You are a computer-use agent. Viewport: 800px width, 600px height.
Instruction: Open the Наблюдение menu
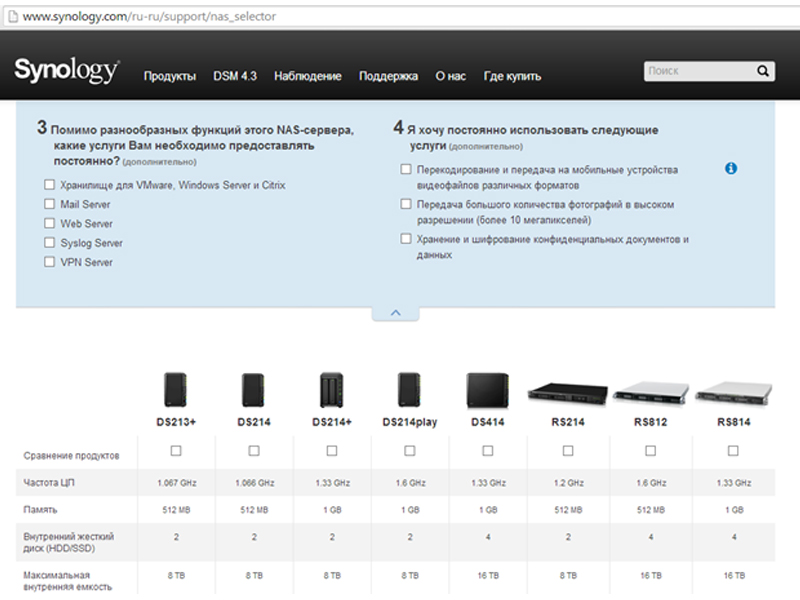click(308, 76)
